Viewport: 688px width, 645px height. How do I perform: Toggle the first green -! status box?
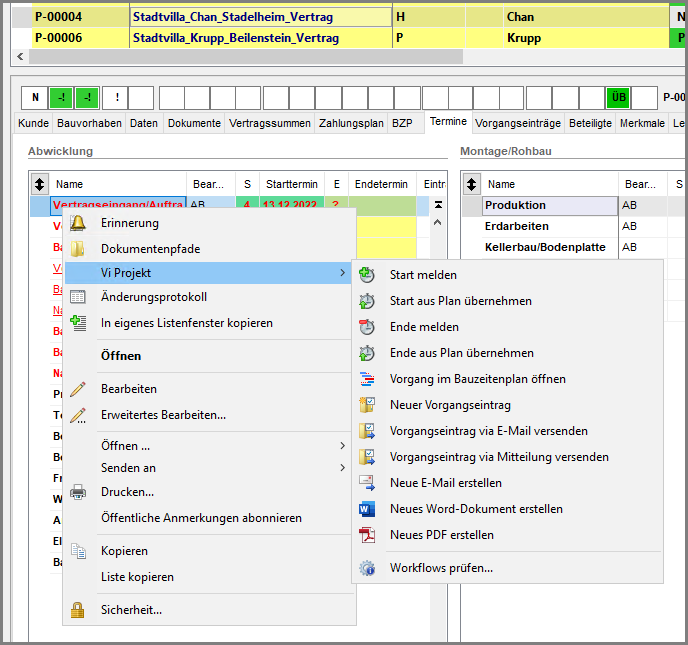(x=61, y=97)
